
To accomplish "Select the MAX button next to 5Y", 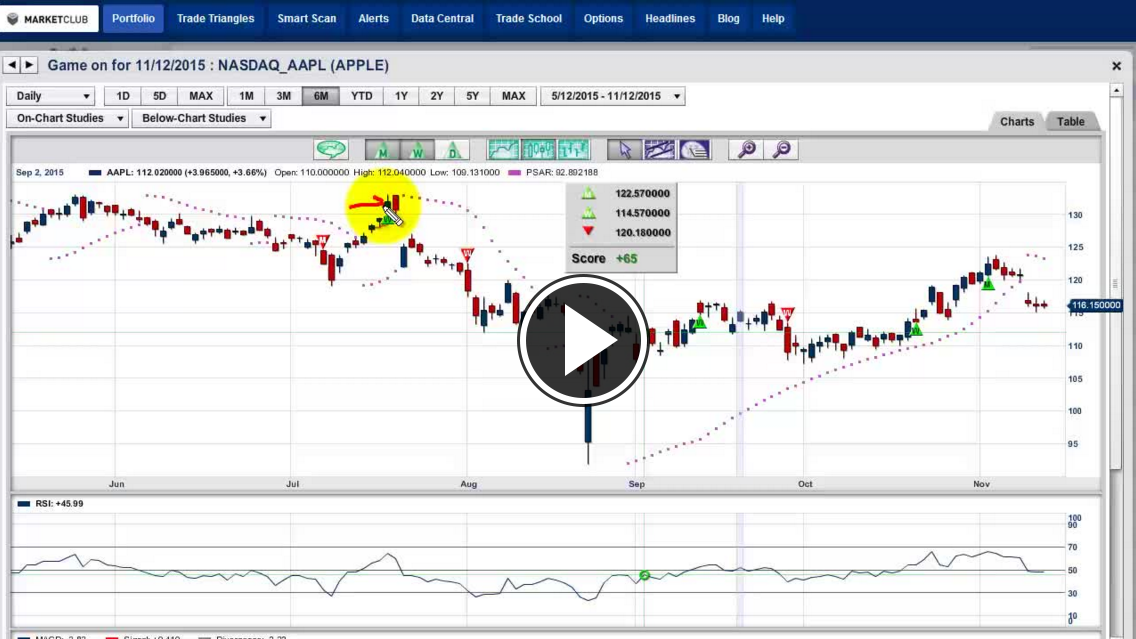I will point(513,96).
